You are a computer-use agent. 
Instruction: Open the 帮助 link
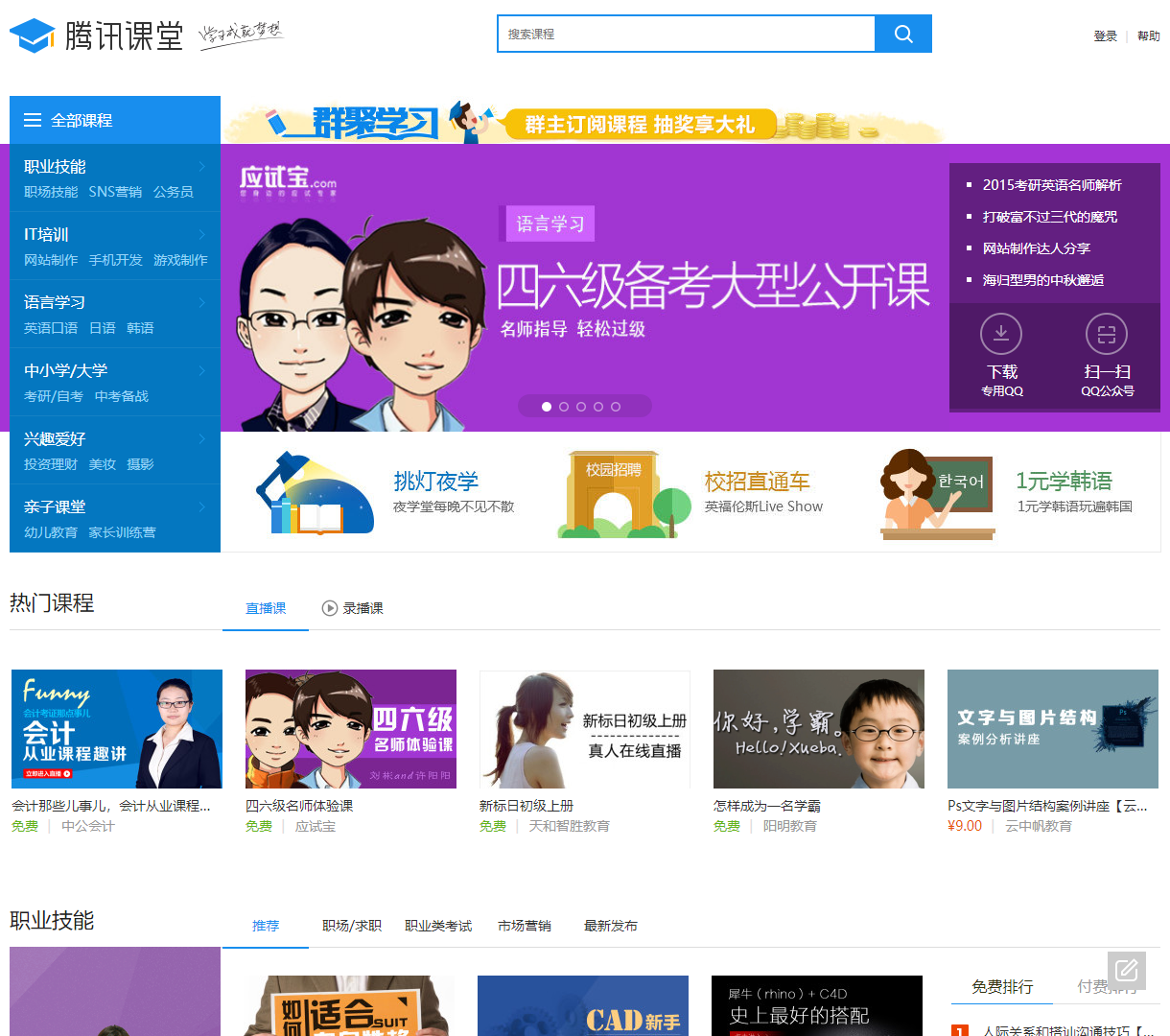(1148, 35)
